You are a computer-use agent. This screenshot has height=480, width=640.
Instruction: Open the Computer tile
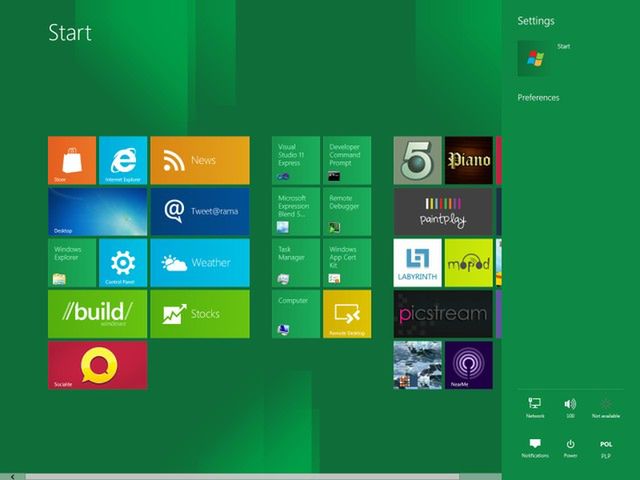click(x=296, y=314)
